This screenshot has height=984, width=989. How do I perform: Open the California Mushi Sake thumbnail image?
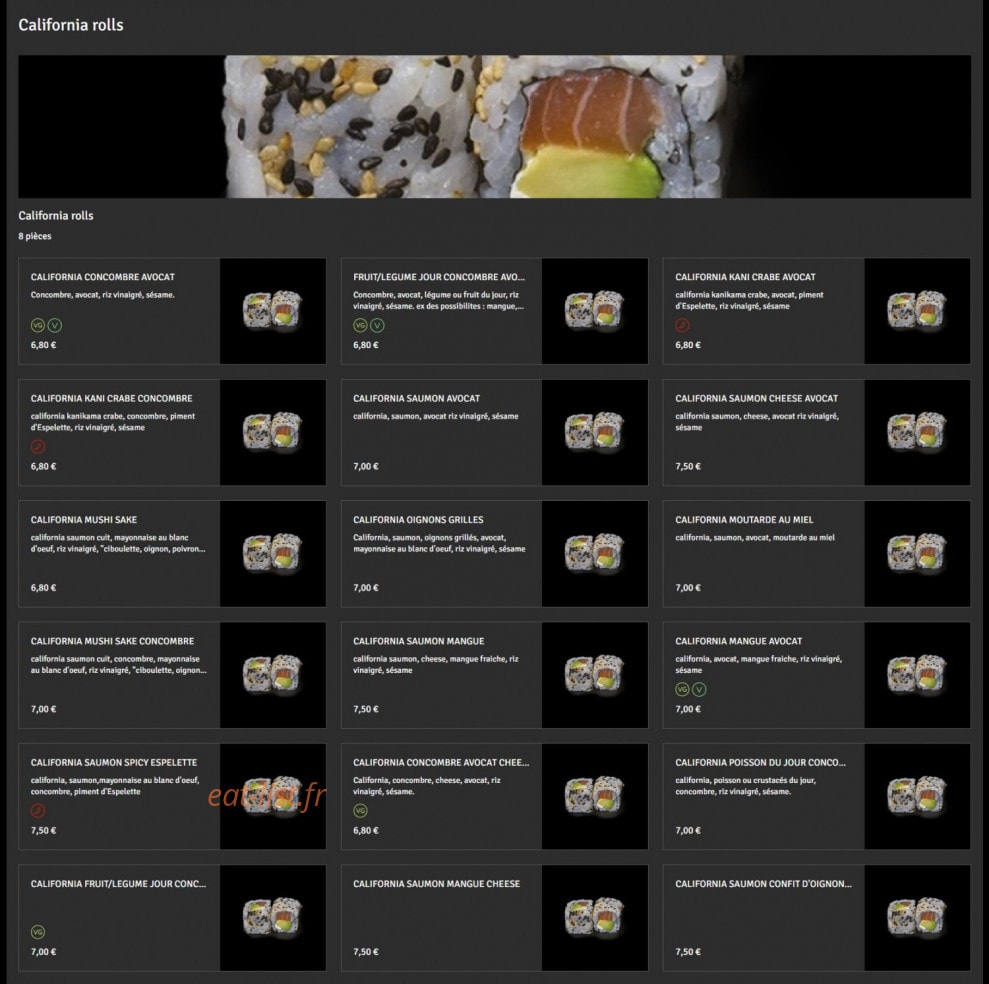pos(272,553)
